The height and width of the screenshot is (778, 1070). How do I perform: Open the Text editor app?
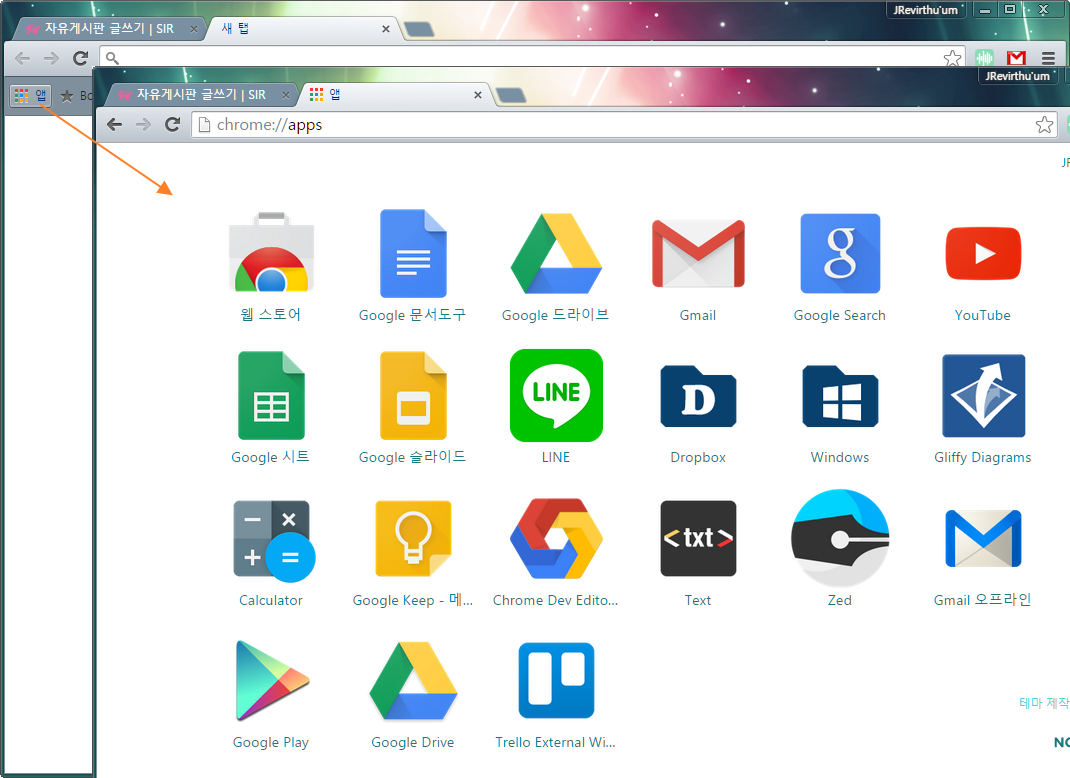(x=698, y=538)
